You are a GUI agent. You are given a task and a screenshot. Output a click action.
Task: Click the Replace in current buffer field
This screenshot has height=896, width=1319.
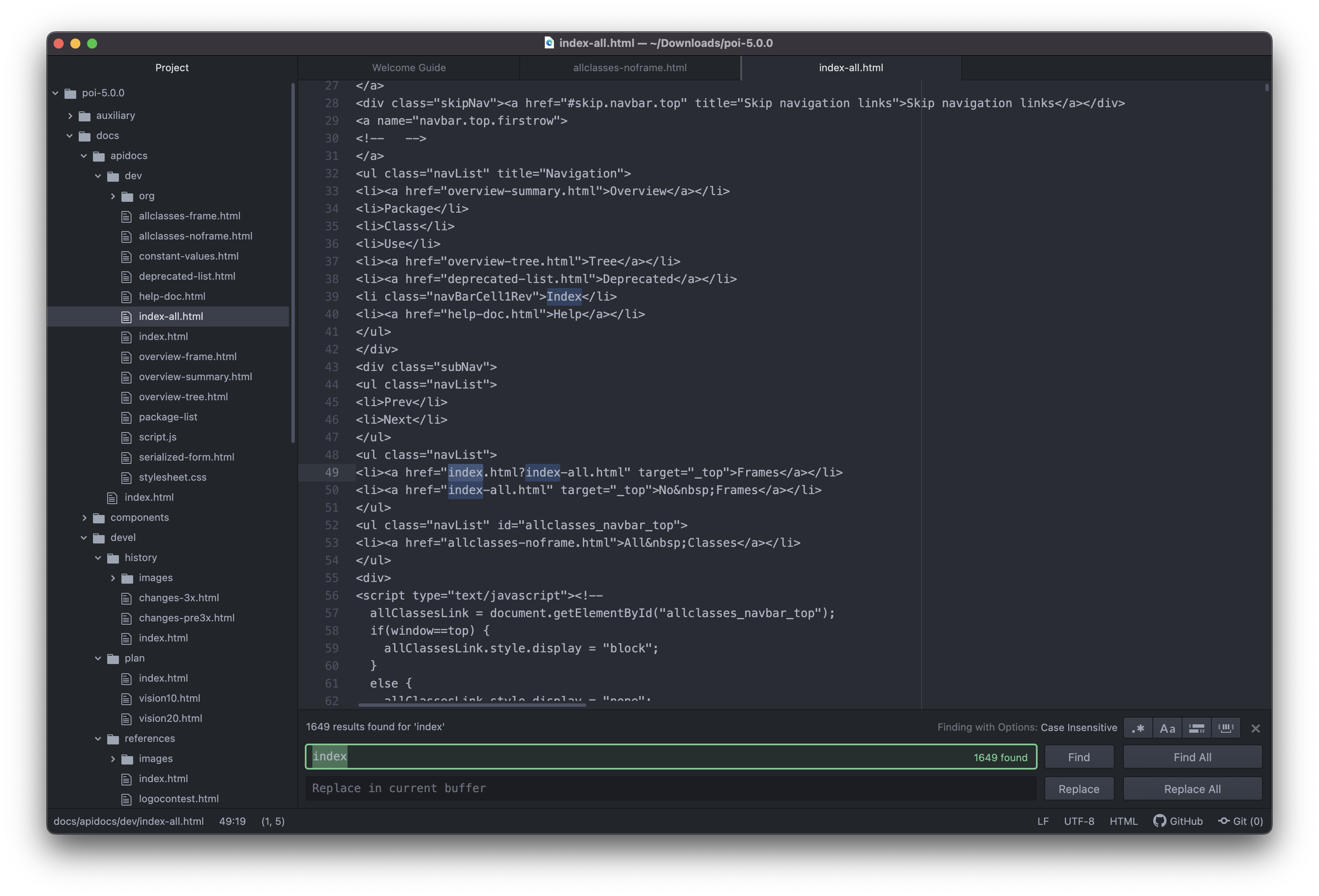point(670,788)
